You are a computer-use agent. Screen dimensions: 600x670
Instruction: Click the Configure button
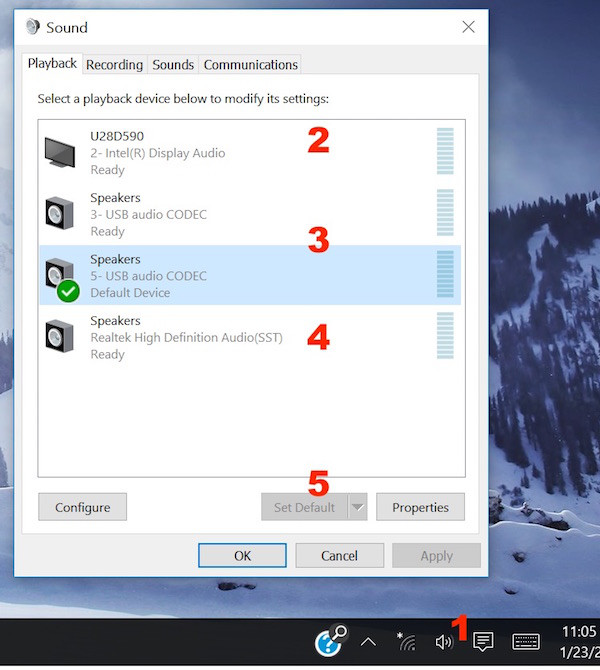pos(82,507)
